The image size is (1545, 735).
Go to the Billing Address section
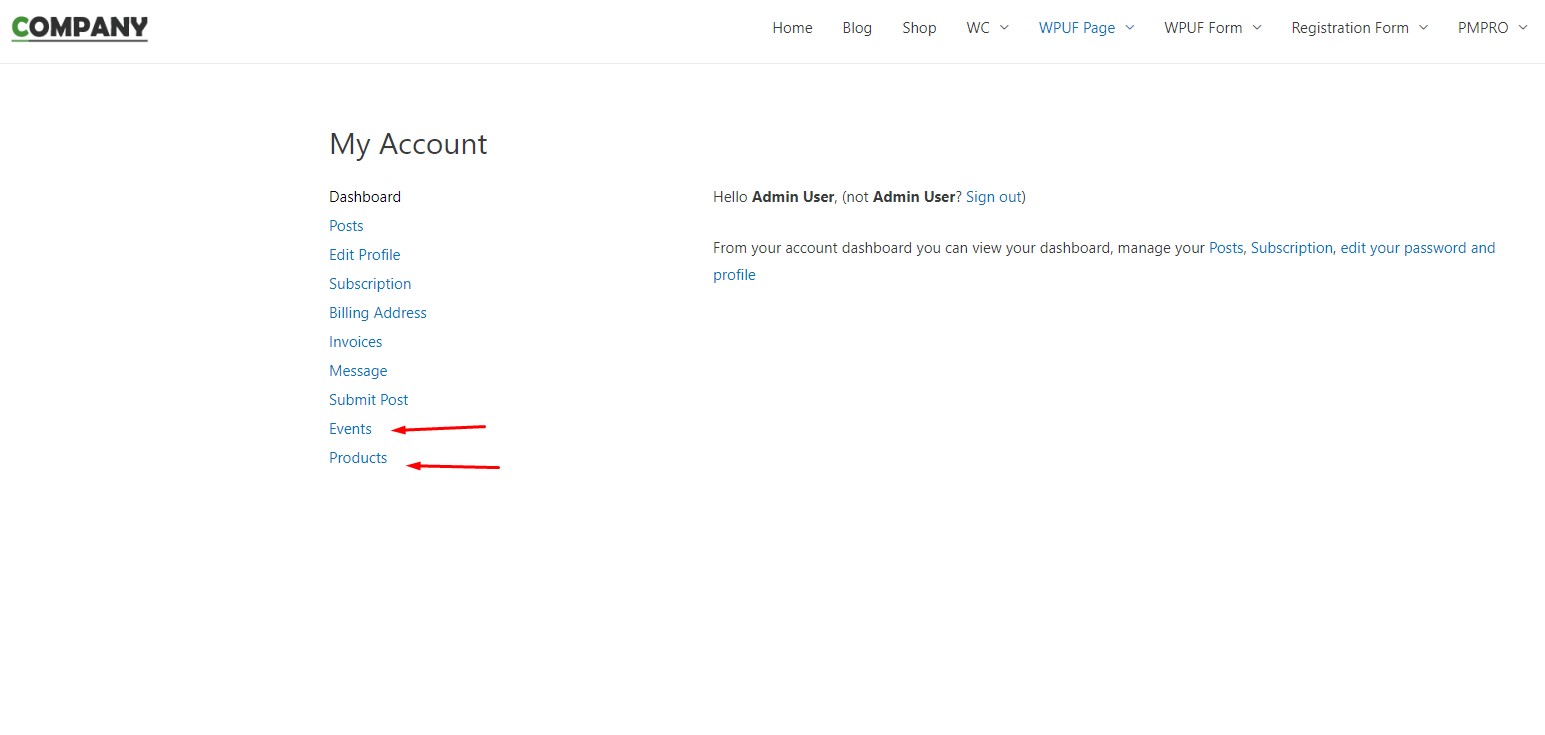378,313
